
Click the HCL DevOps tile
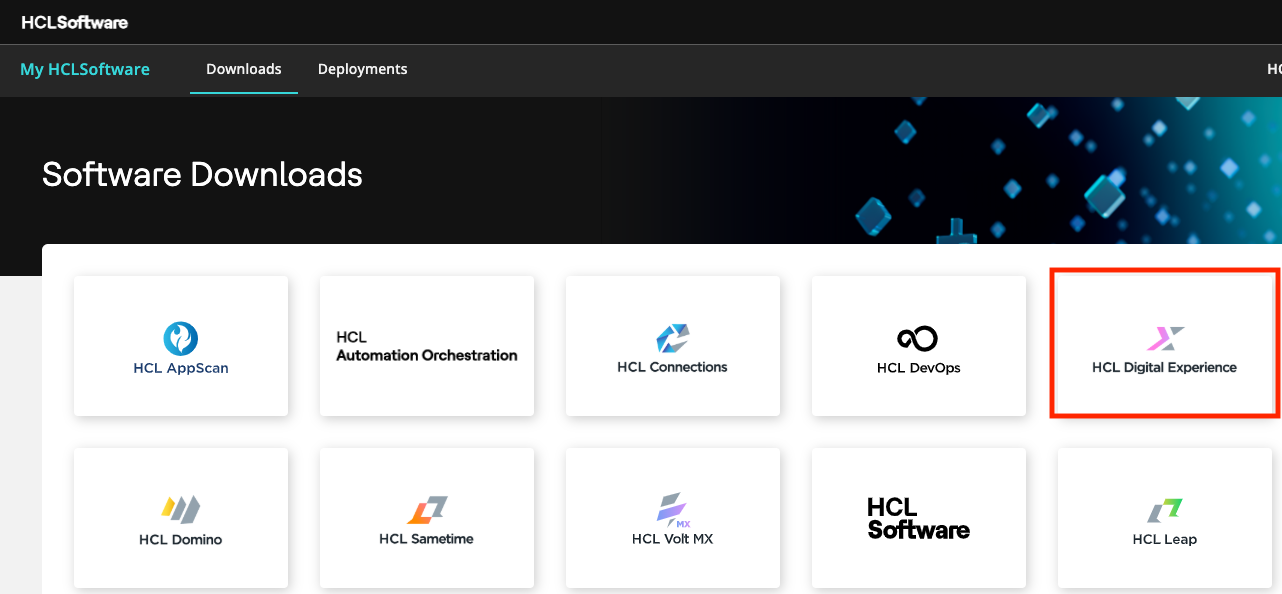click(x=918, y=345)
